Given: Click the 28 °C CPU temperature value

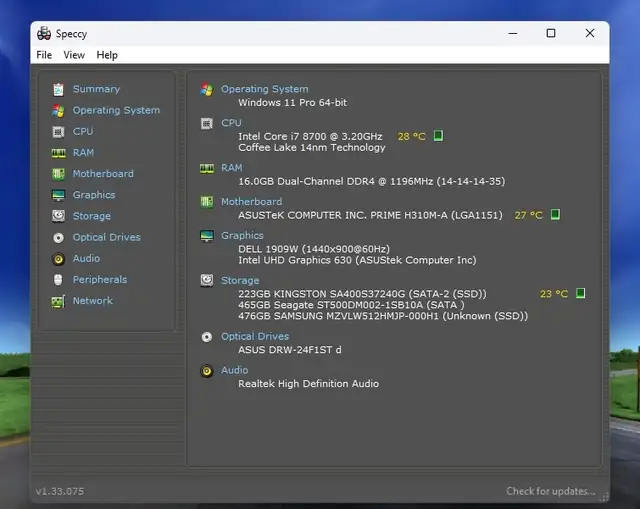Looking at the screenshot, I should [411, 136].
